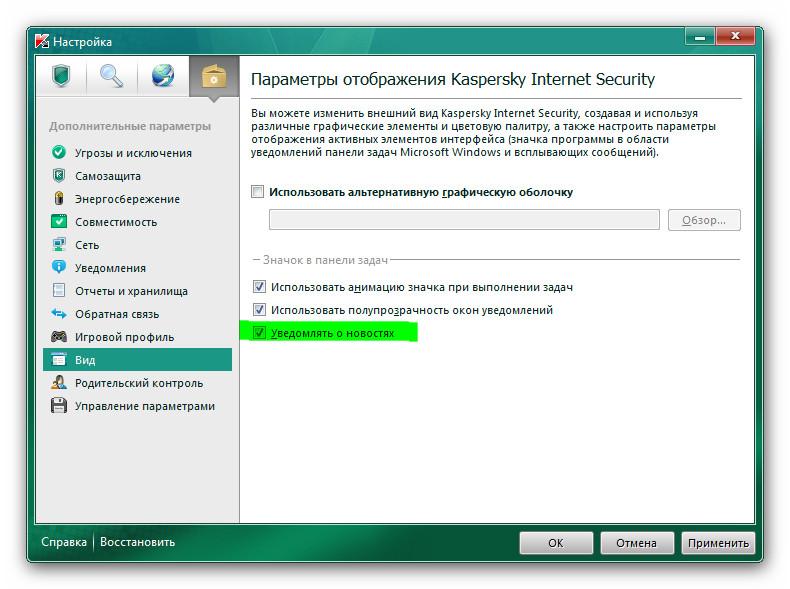Image resolution: width=790 pixels, height=589 pixels.
Task: Click the Отмена button
Action: pos(636,543)
